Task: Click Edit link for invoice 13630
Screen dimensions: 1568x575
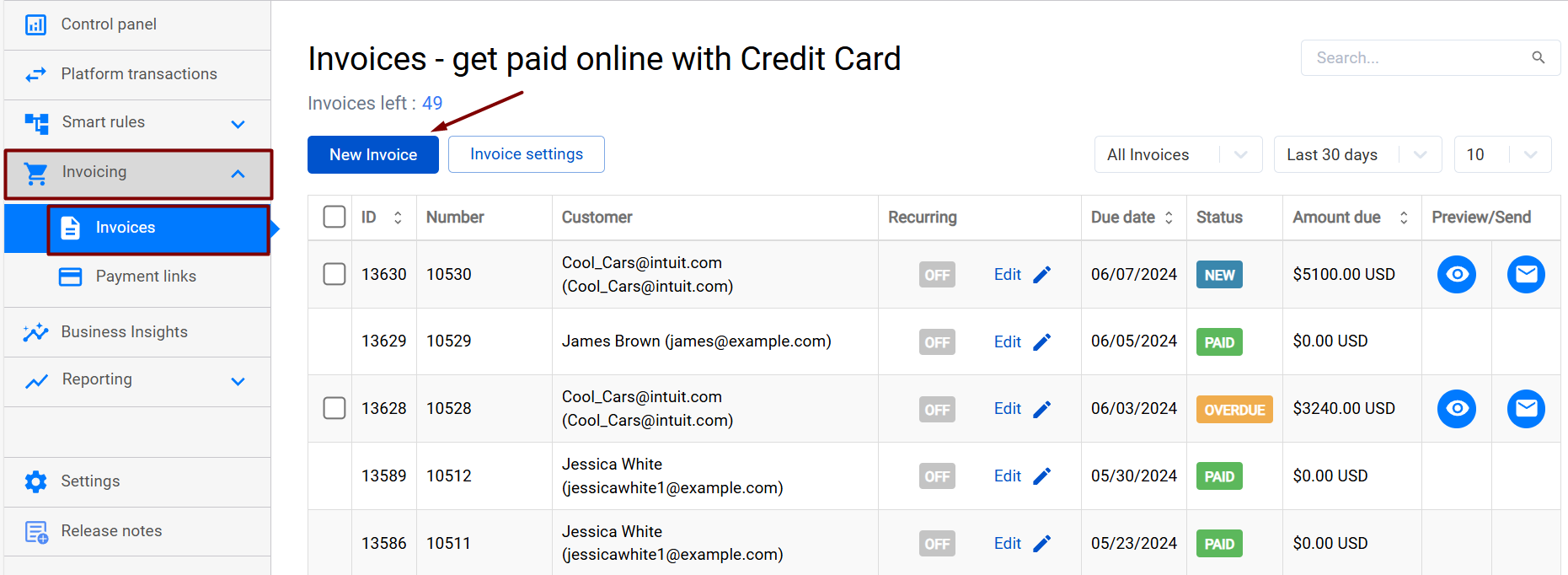Action: click(x=1008, y=275)
